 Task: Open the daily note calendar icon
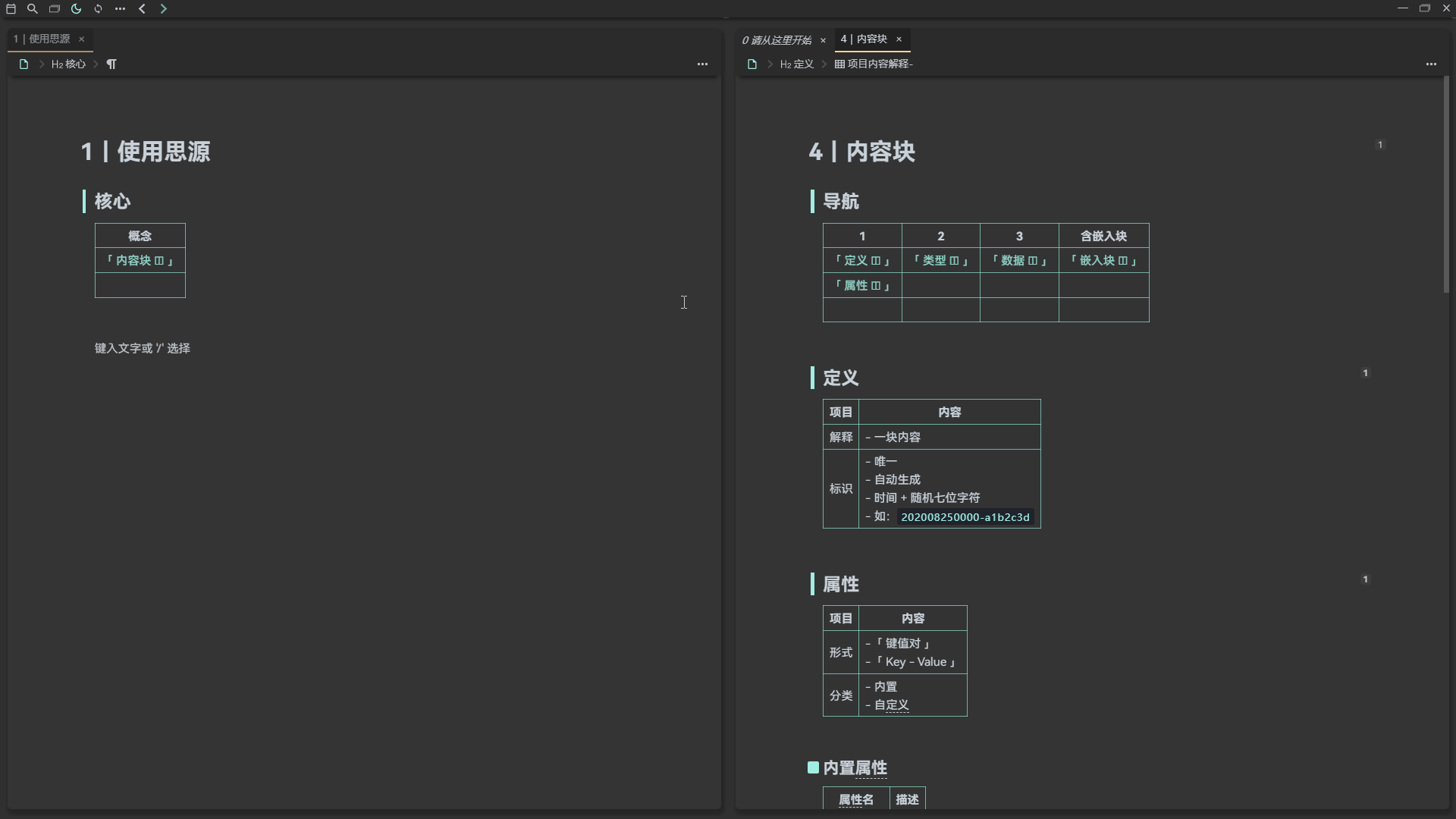[x=11, y=8]
